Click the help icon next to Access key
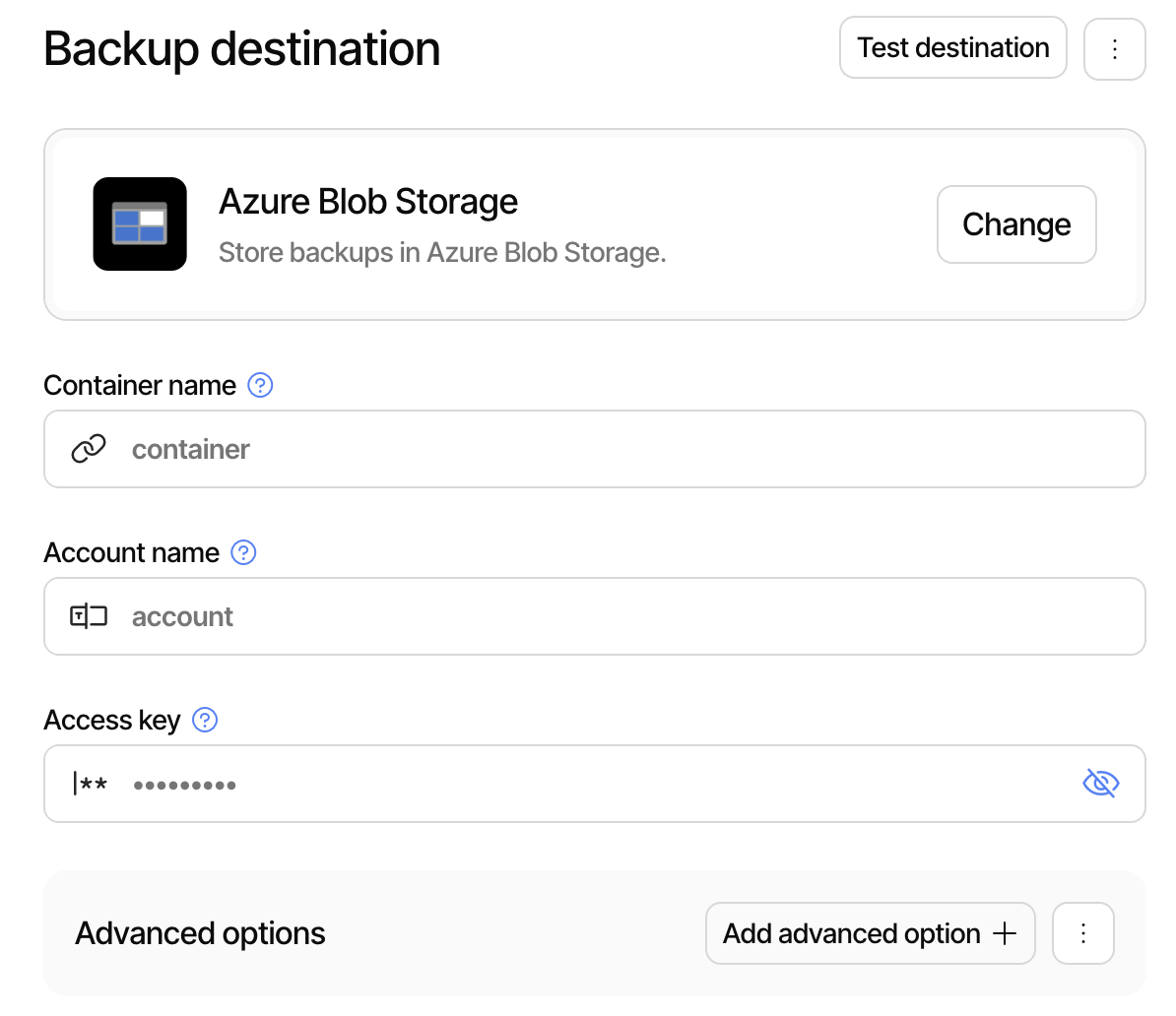 click(205, 720)
